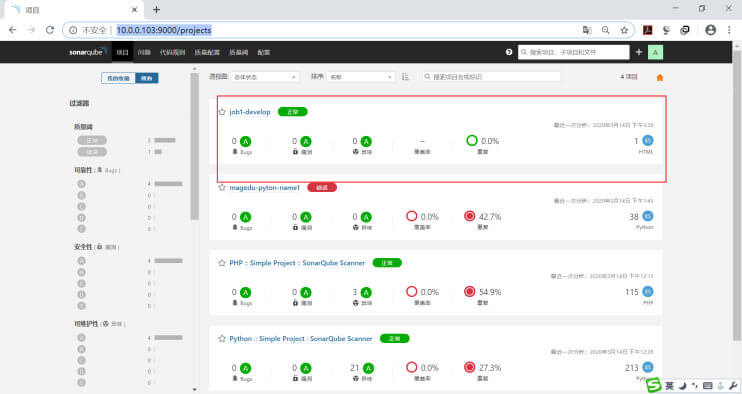
Task: Filter by the first gray quality gate pill
Action: point(92,140)
